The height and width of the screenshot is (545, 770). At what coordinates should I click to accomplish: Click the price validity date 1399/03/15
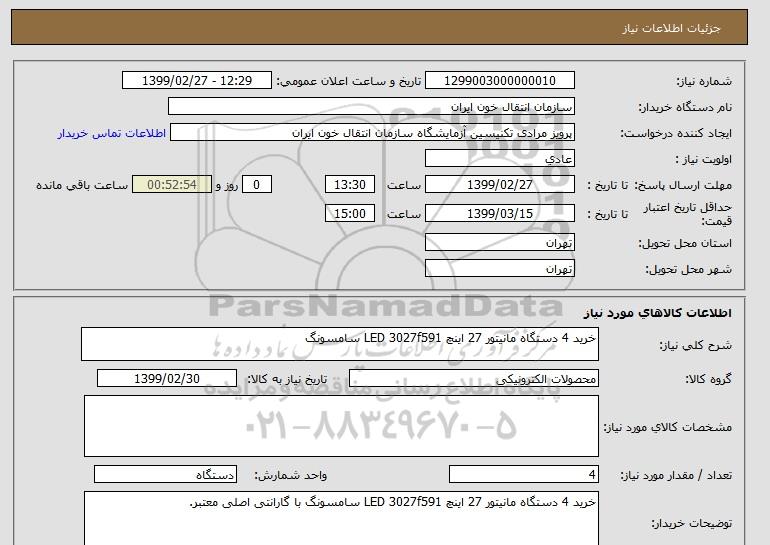pyautogui.click(x=499, y=214)
